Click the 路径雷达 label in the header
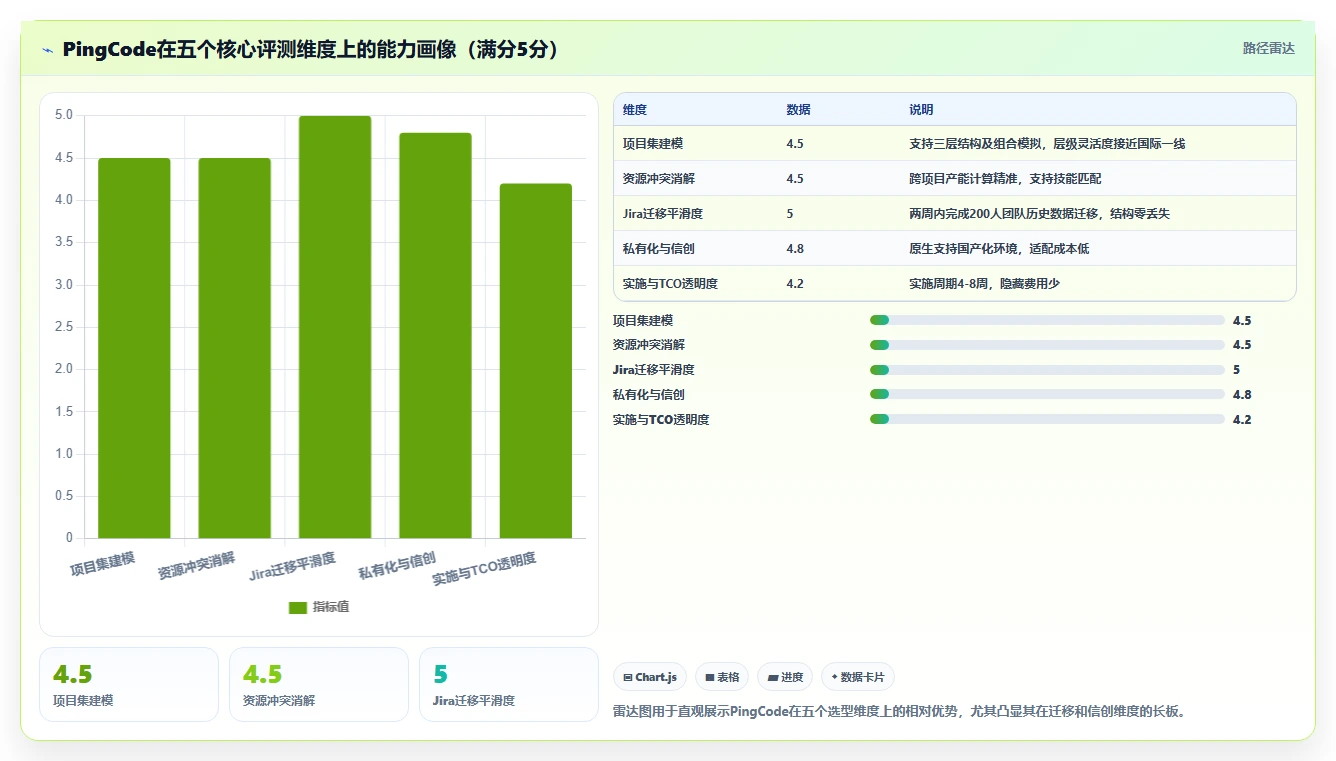This screenshot has width=1336, height=761. click(1268, 48)
